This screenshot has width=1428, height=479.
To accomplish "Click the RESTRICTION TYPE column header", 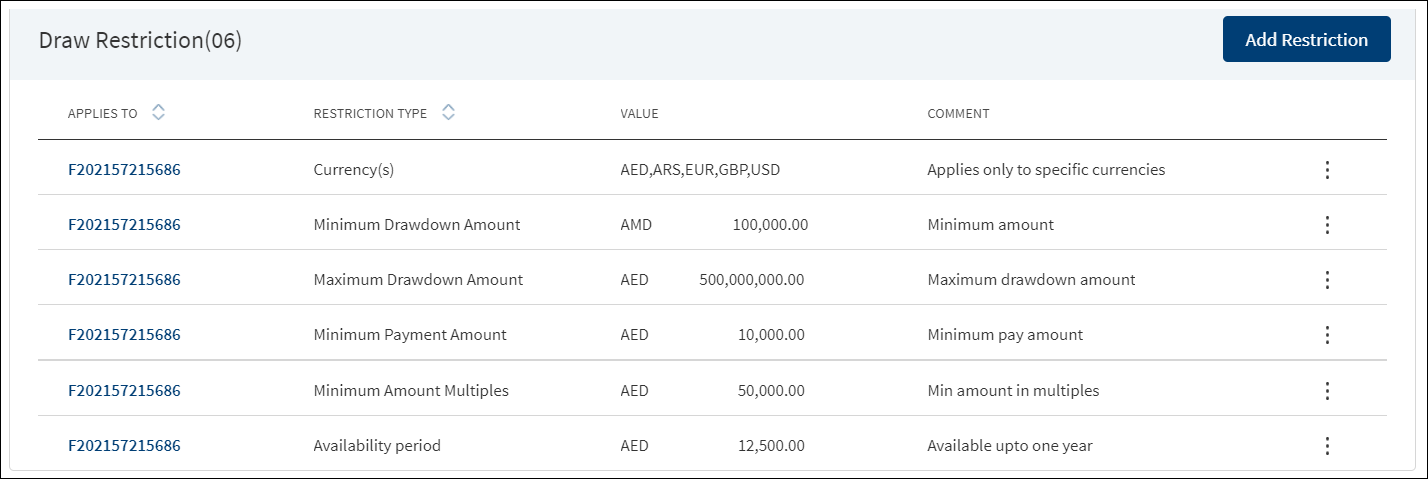I will point(370,114).
